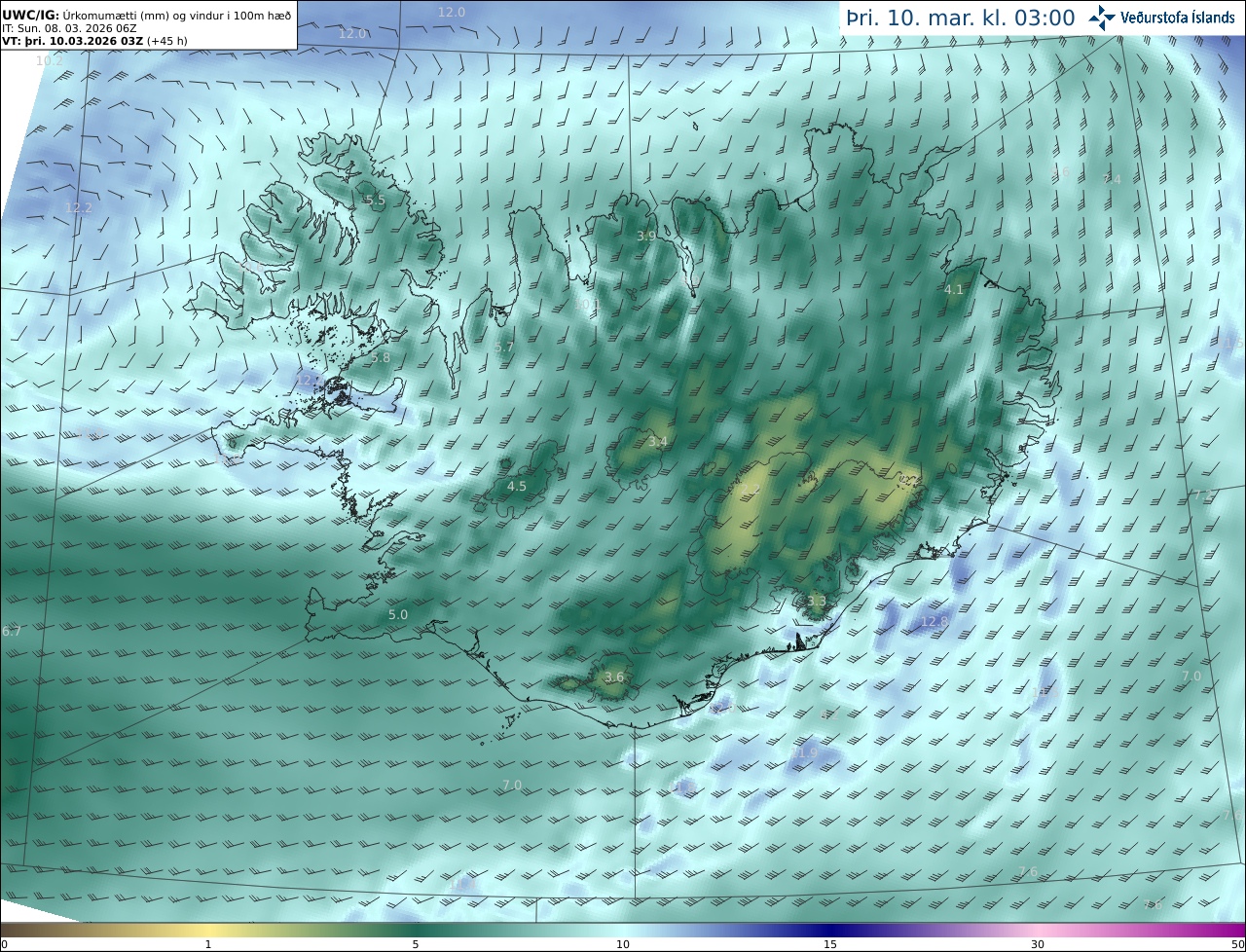Click the Veðurstofa Íslands name text
This screenshot has width=1246, height=952.
coord(1178,18)
